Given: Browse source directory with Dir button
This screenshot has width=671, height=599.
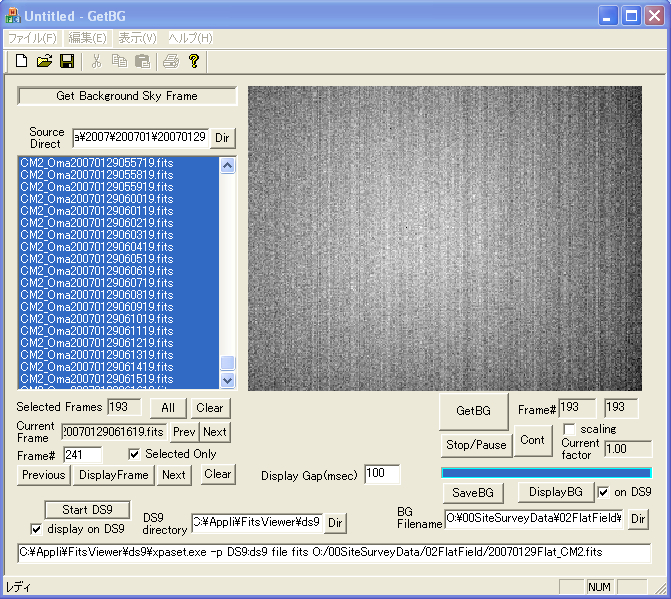Looking at the screenshot, I should point(223,138).
